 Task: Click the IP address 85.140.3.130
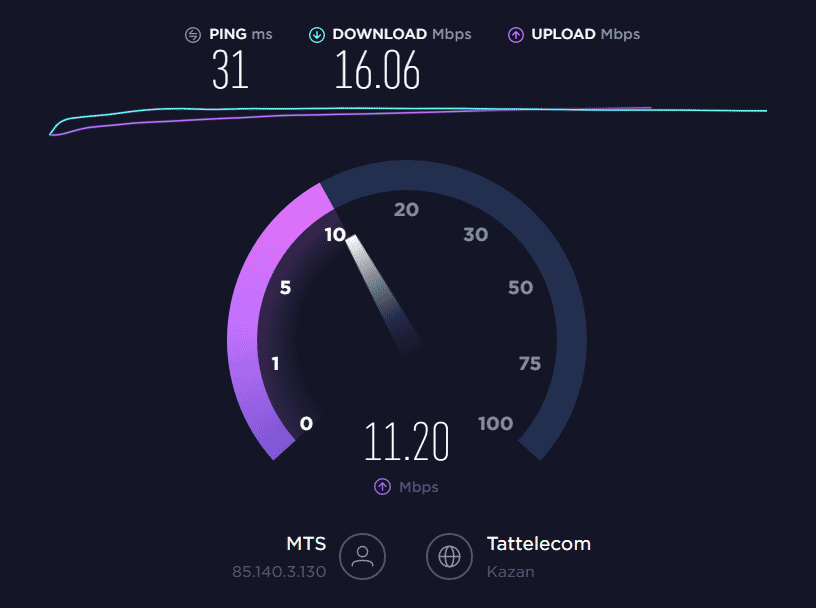tap(279, 572)
